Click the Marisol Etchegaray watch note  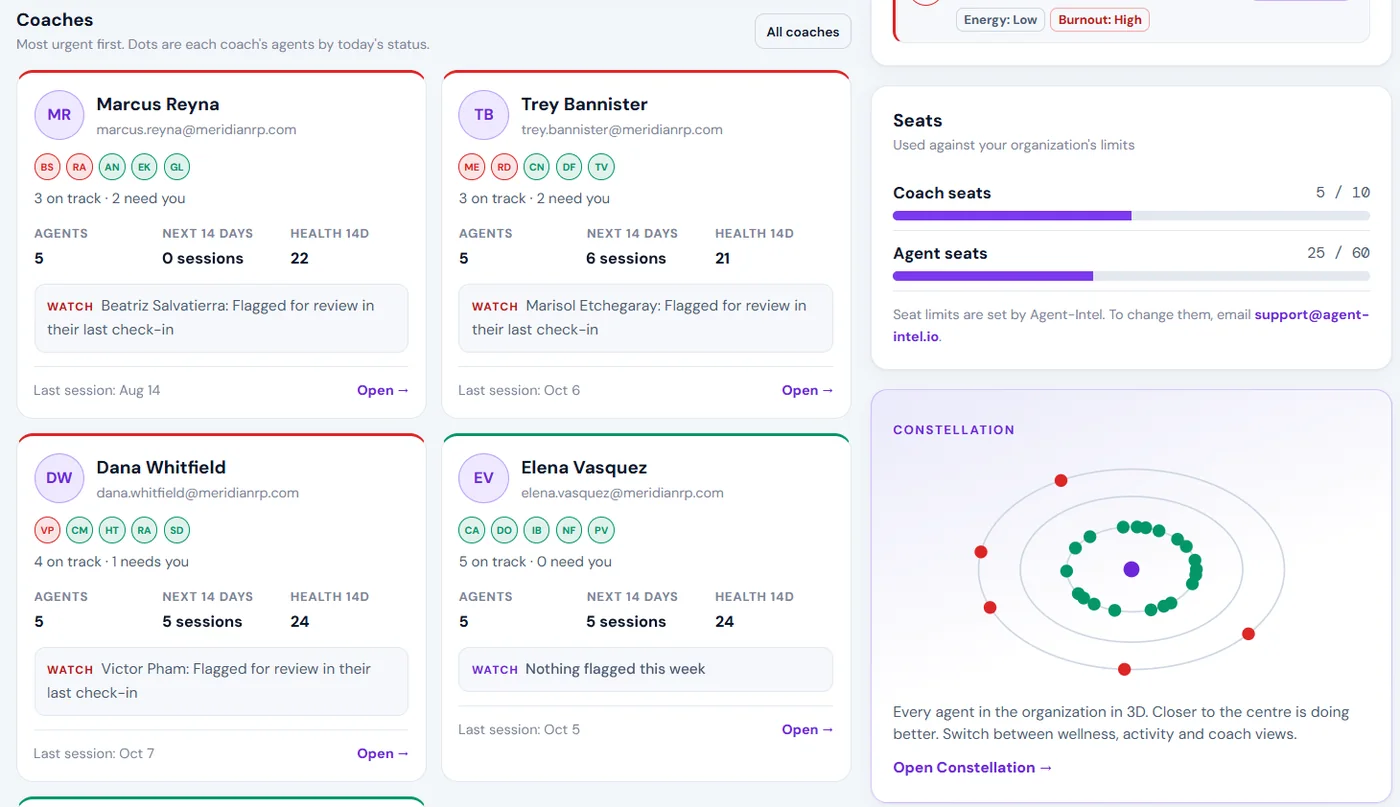pyautogui.click(x=646, y=318)
